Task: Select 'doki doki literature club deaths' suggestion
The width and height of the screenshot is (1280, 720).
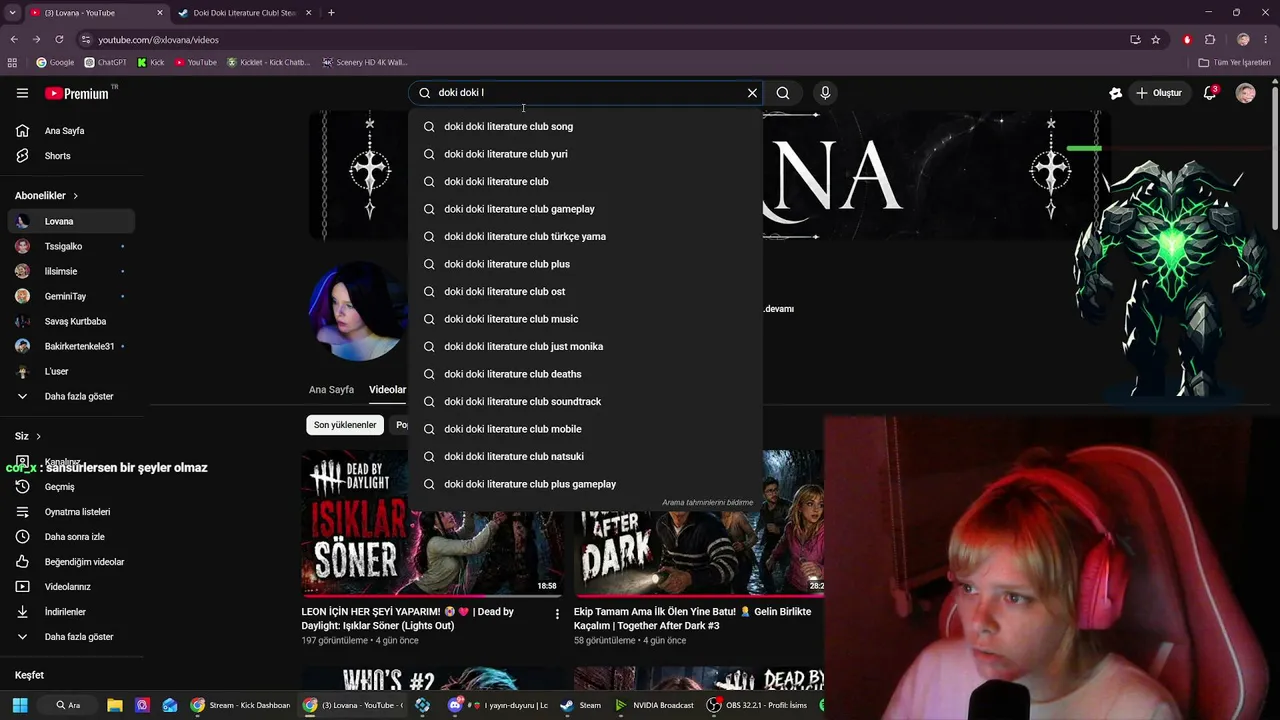Action: [585, 374]
